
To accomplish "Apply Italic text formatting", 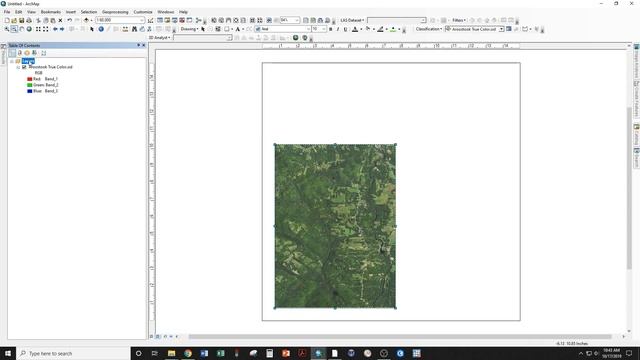I will pyautogui.click(x=338, y=29).
